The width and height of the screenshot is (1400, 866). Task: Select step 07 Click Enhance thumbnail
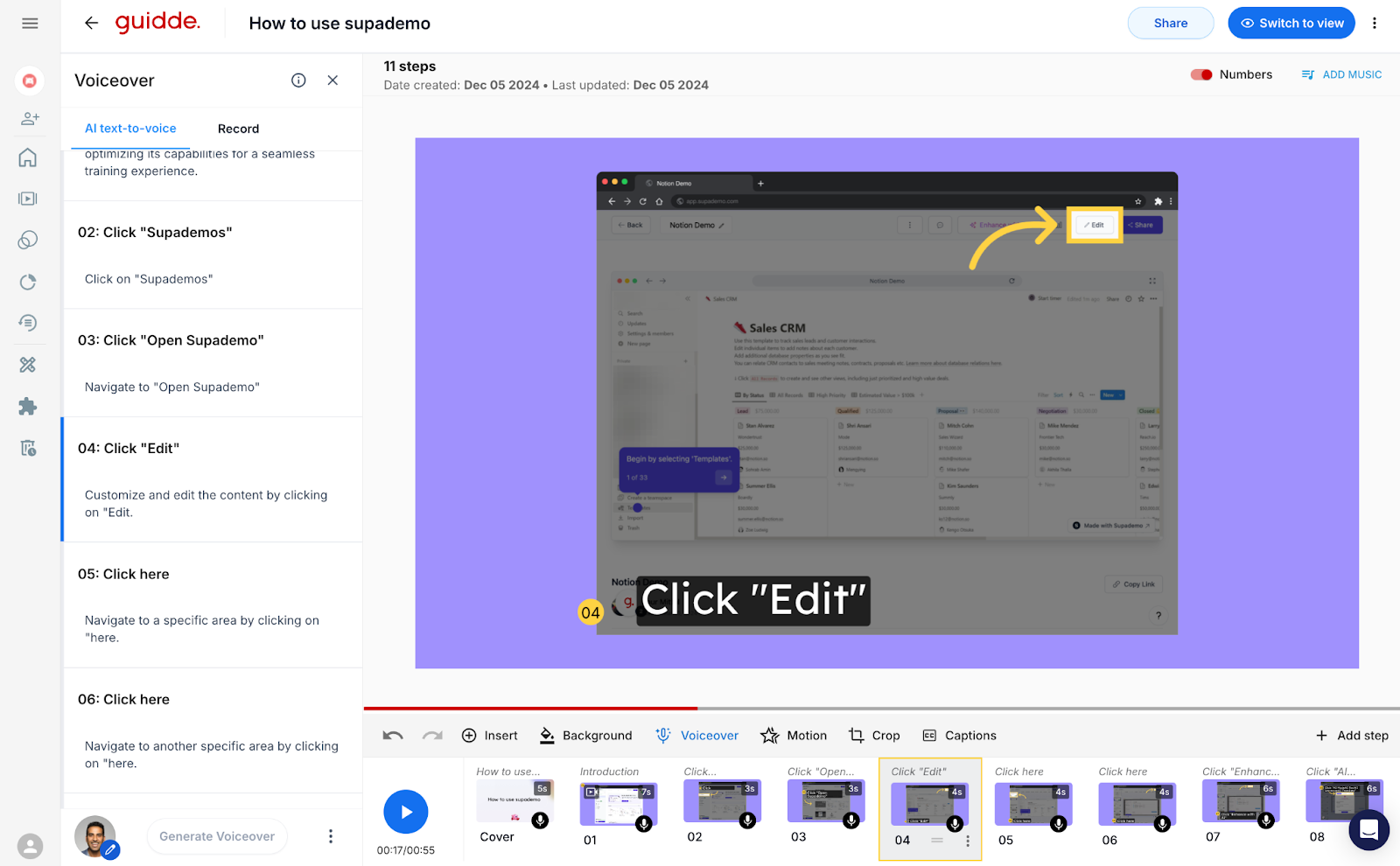pyautogui.click(x=1240, y=802)
